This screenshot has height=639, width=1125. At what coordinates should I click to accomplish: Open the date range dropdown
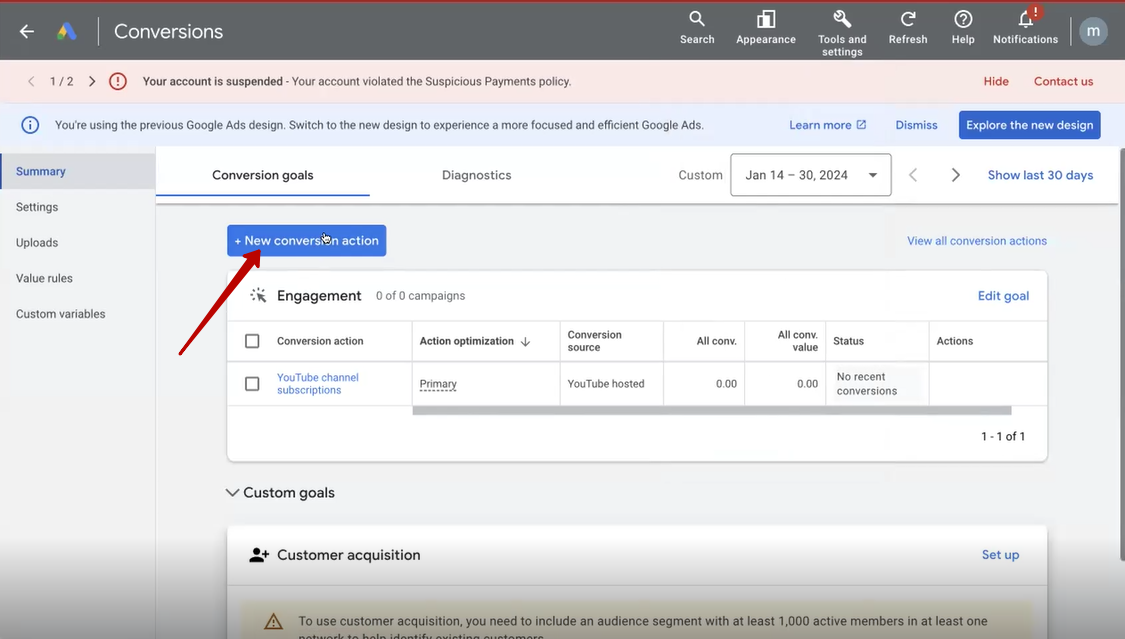(x=811, y=175)
